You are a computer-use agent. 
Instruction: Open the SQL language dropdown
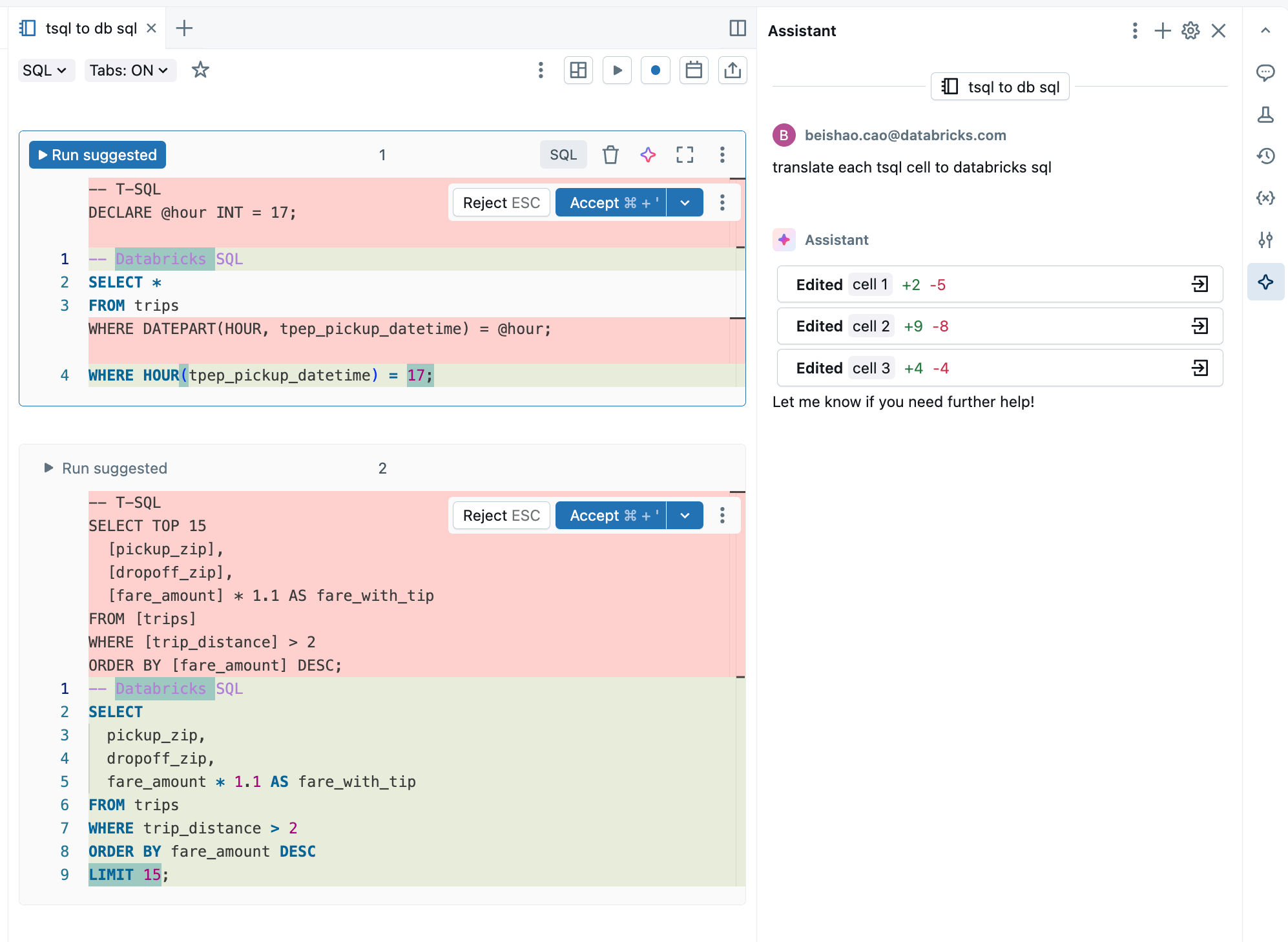point(45,70)
